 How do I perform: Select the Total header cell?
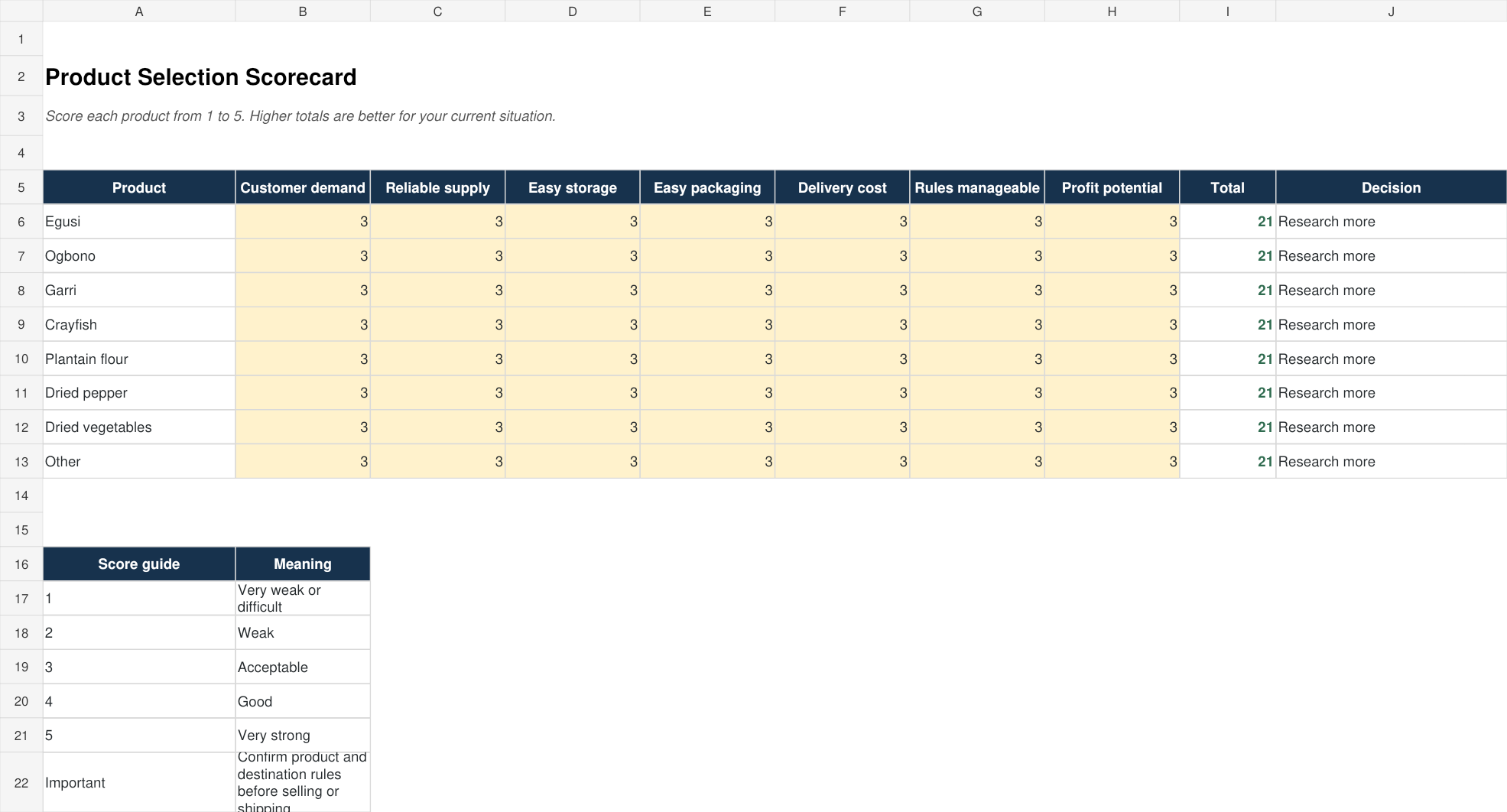click(x=1227, y=187)
